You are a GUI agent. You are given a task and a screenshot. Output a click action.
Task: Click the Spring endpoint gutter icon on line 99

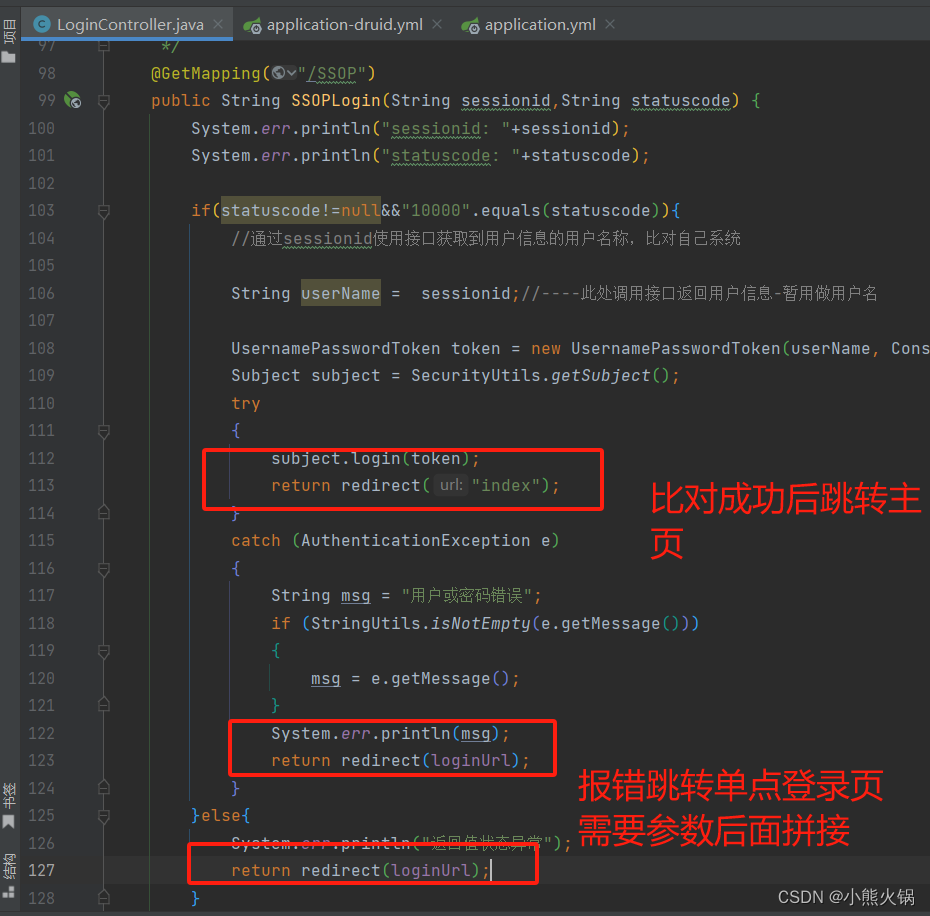pyautogui.click(x=73, y=100)
